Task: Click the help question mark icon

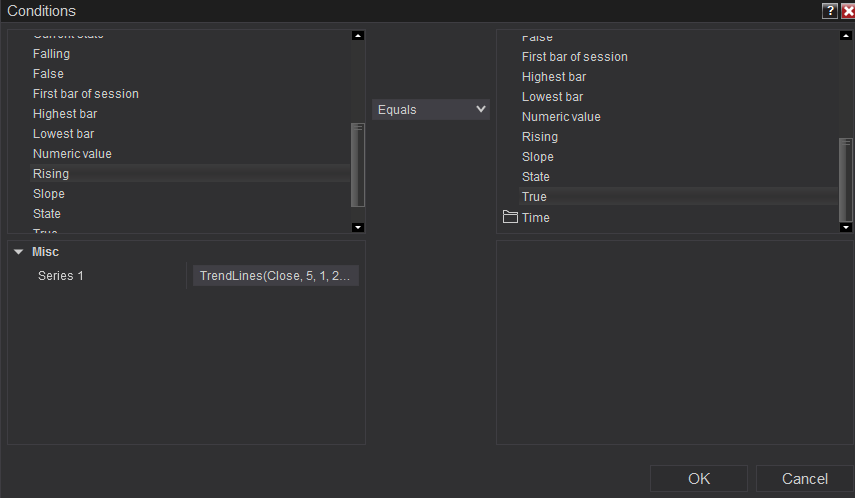Action: [829, 11]
